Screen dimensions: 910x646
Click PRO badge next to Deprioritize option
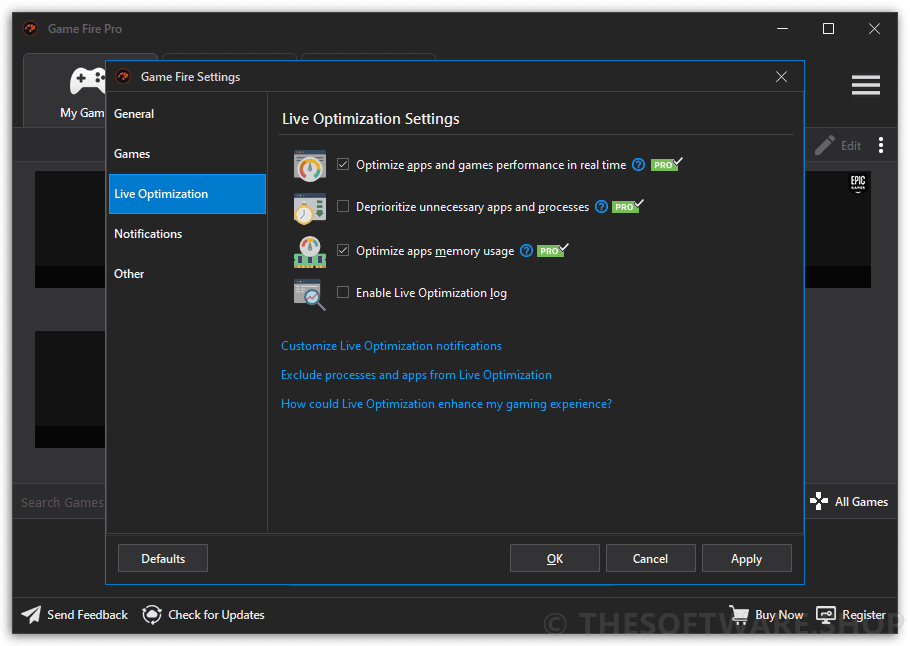coord(628,206)
